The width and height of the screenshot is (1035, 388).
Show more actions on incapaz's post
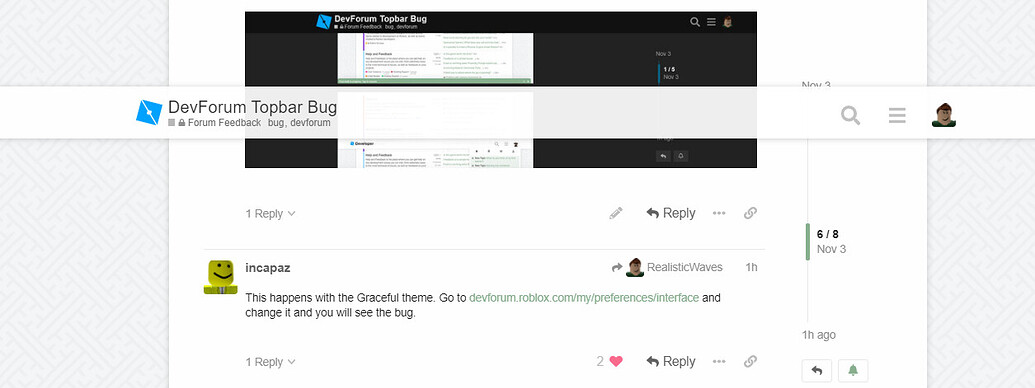(x=719, y=362)
